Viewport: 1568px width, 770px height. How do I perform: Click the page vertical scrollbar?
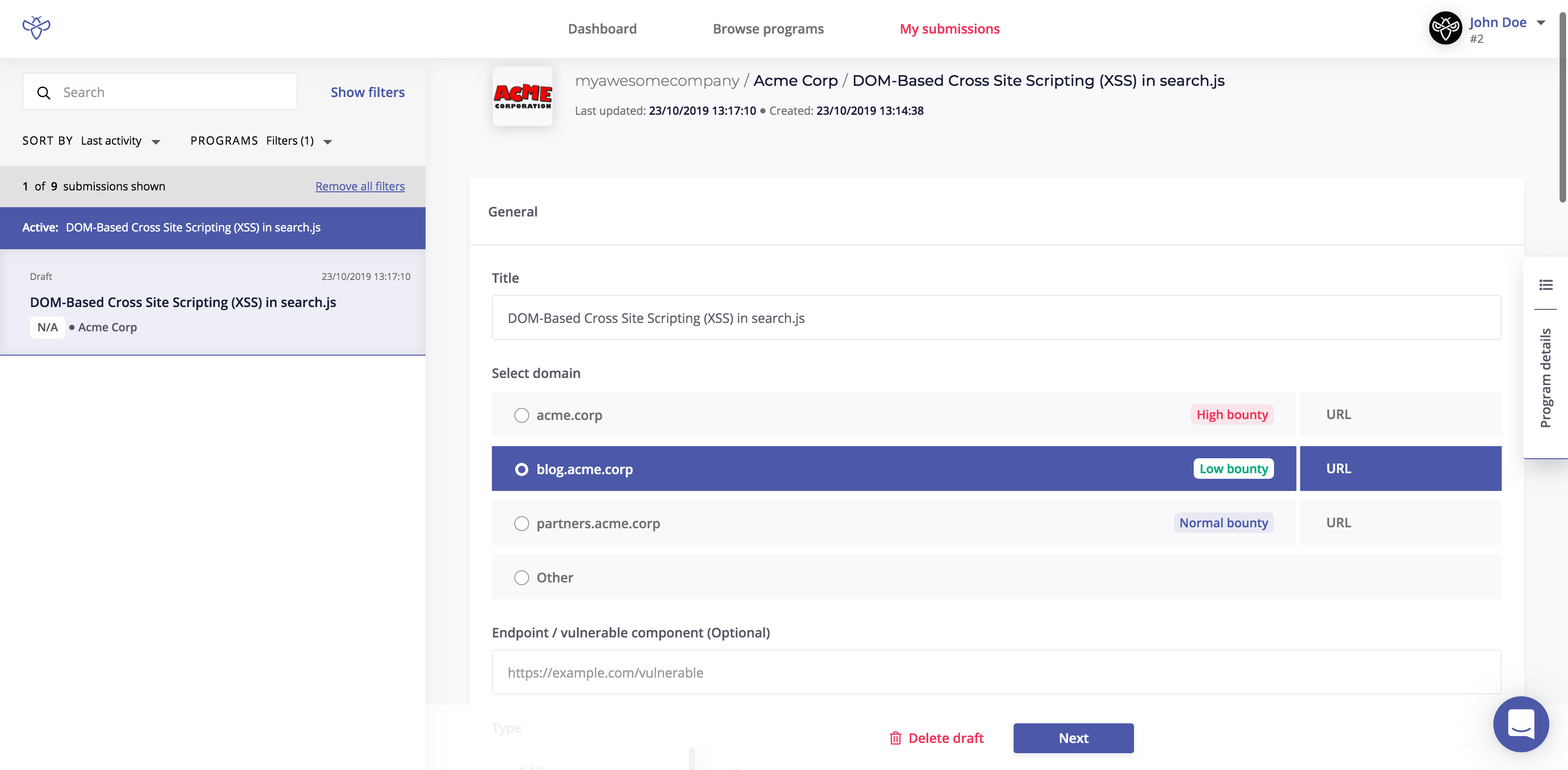pyautogui.click(x=1562, y=106)
